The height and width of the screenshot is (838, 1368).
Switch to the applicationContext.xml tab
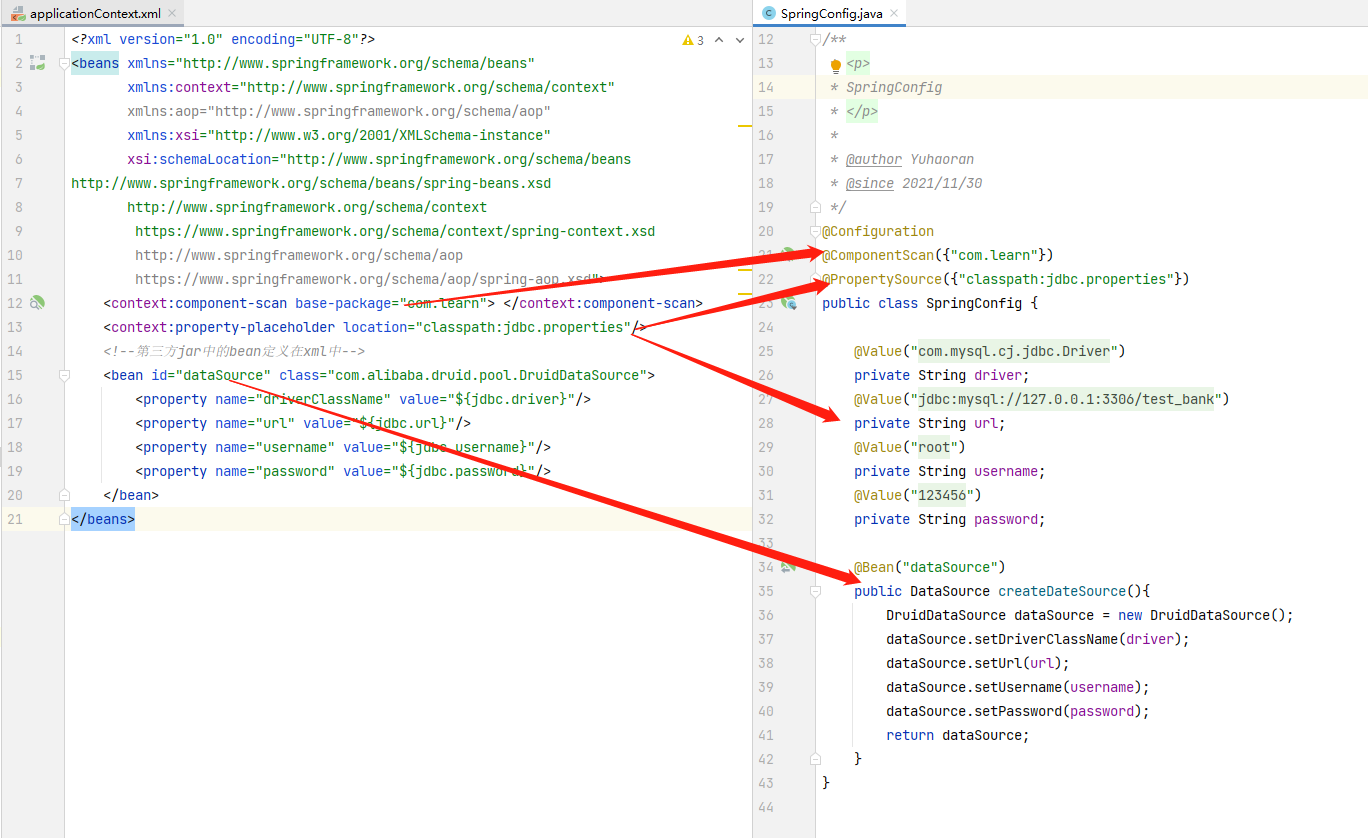pos(94,14)
